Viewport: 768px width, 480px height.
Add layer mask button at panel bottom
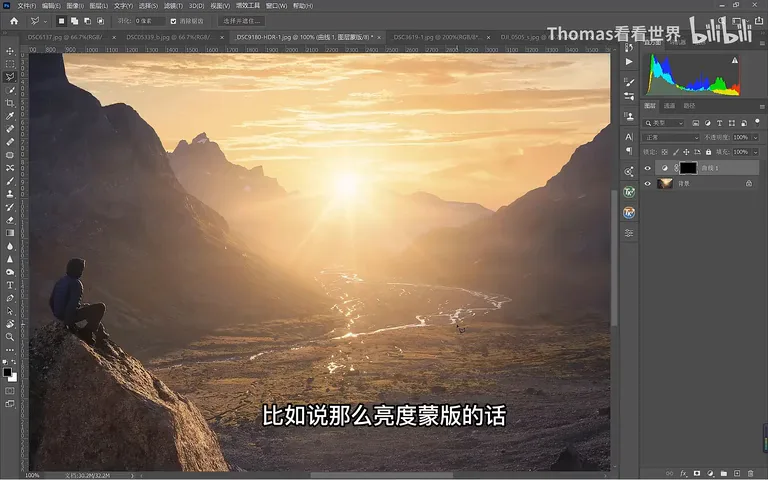(x=696, y=473)
